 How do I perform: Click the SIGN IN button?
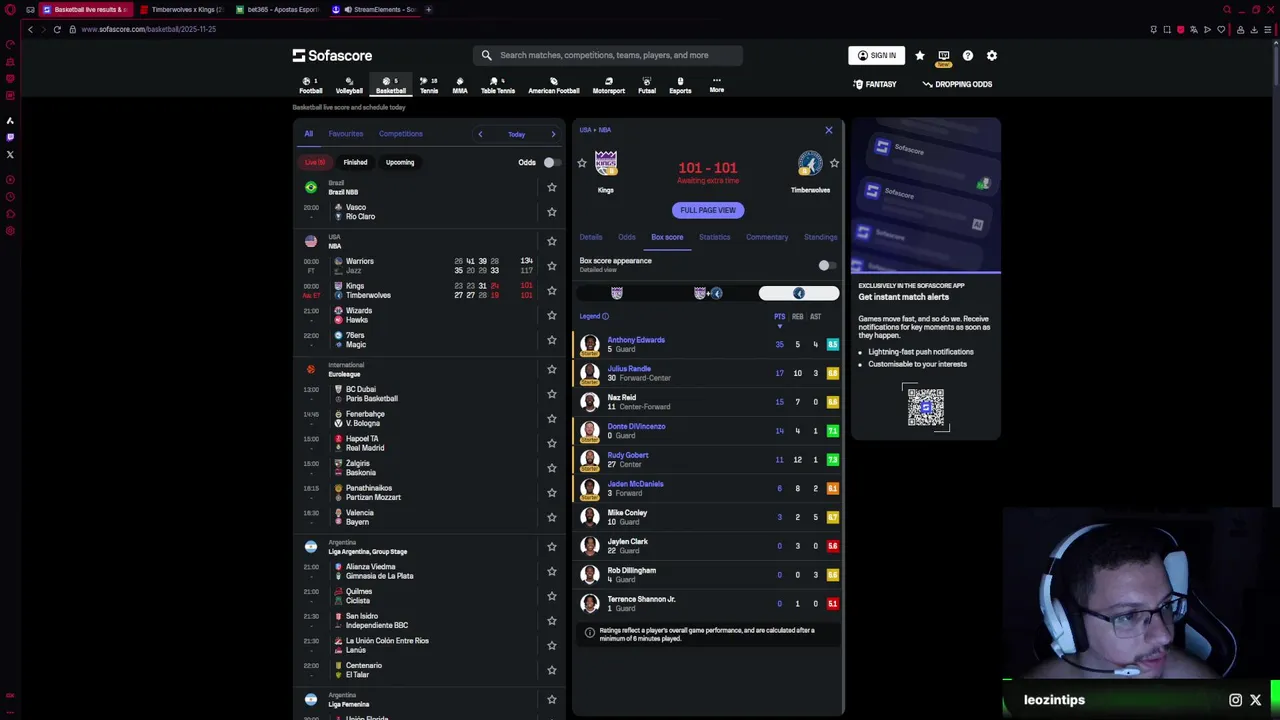[x=877, y=56]
